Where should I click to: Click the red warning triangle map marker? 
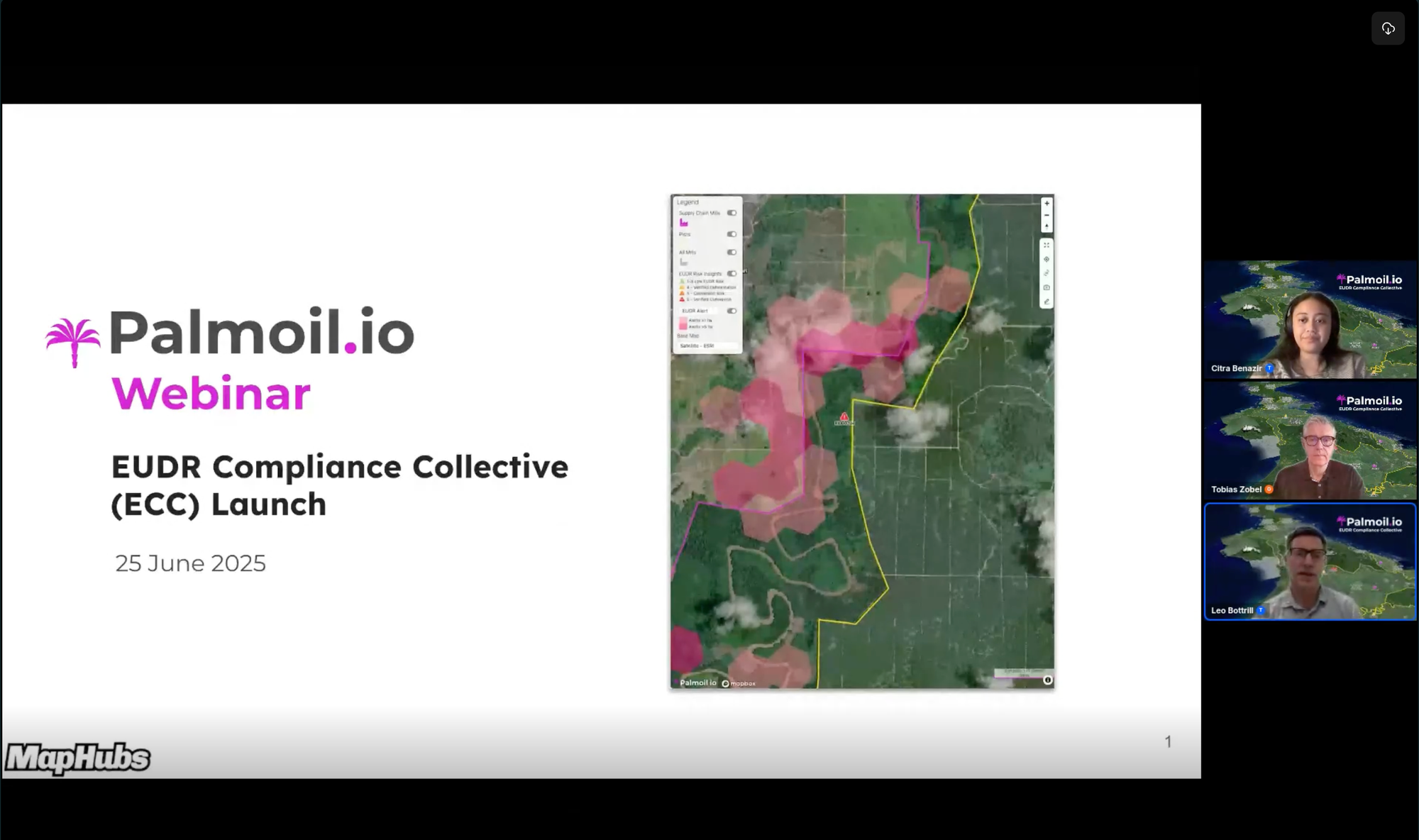pyautogui.click(x=844, y=417)
